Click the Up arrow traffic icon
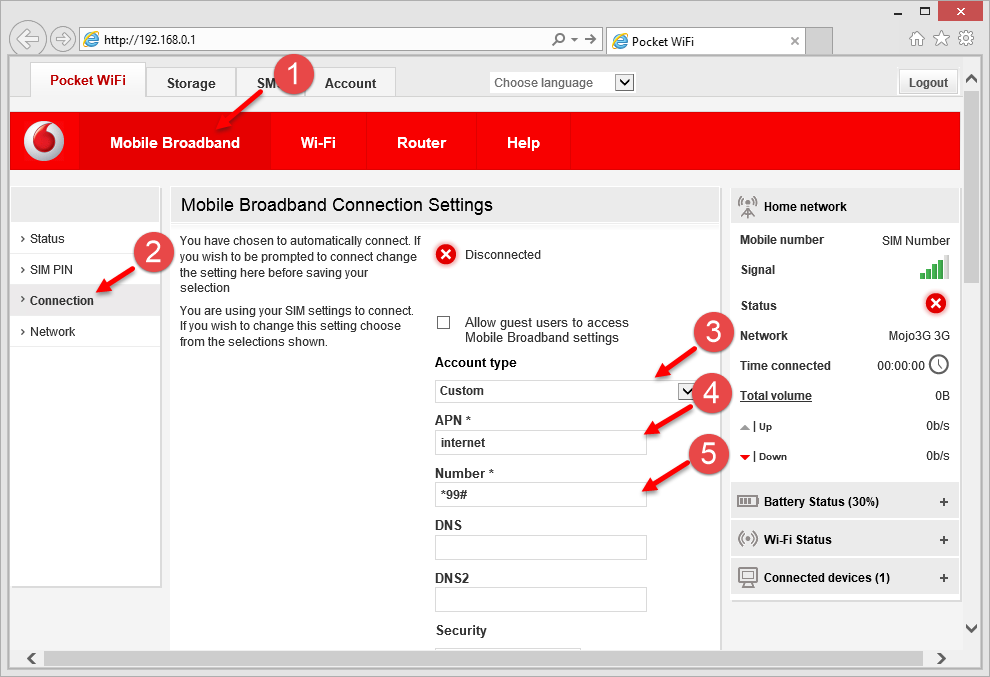 coord(745,427)
